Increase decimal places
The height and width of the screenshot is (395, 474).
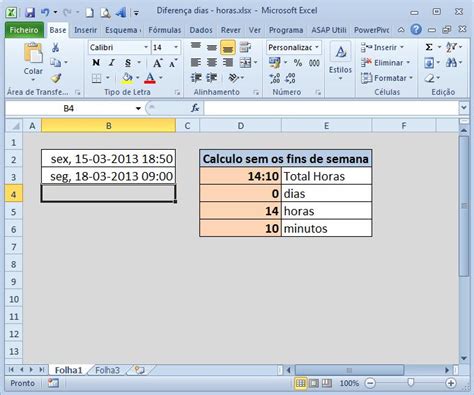coord(275,78)
